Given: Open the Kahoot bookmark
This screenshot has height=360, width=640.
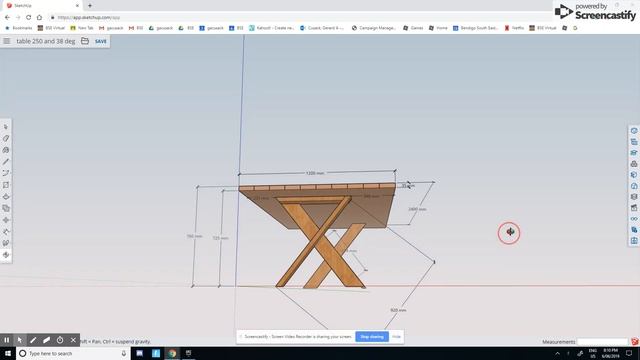Looking at the screenshot, I should (x=271, y=28).
